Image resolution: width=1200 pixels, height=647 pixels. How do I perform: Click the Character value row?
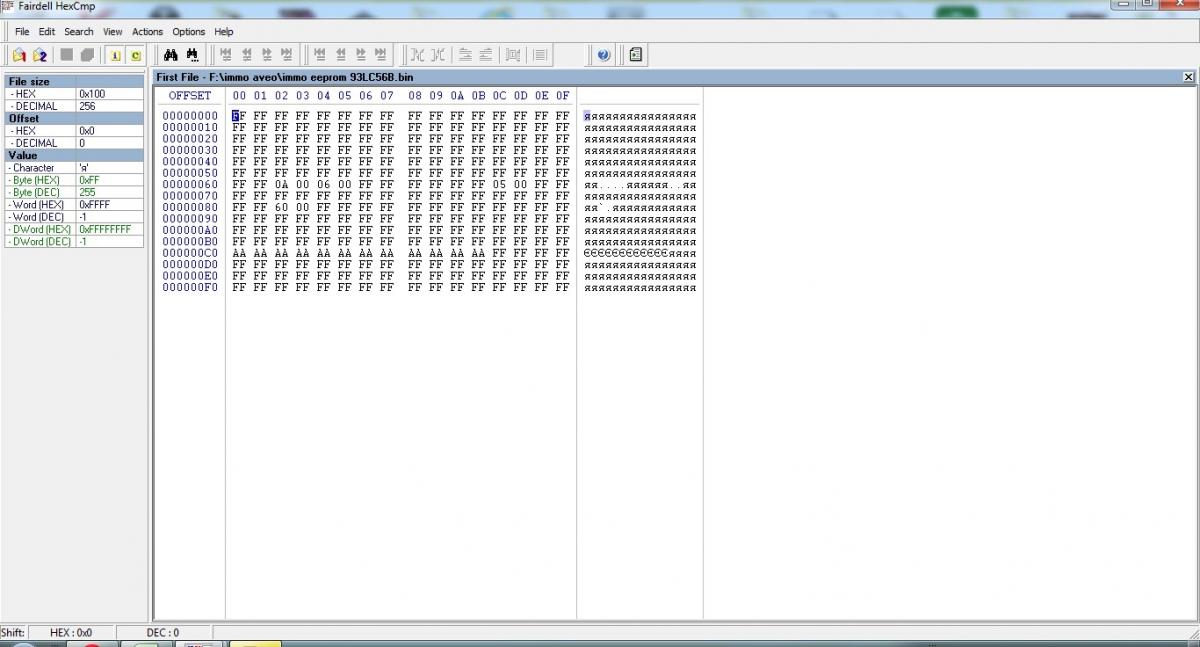pyautogui.click(x=74, y=168)
